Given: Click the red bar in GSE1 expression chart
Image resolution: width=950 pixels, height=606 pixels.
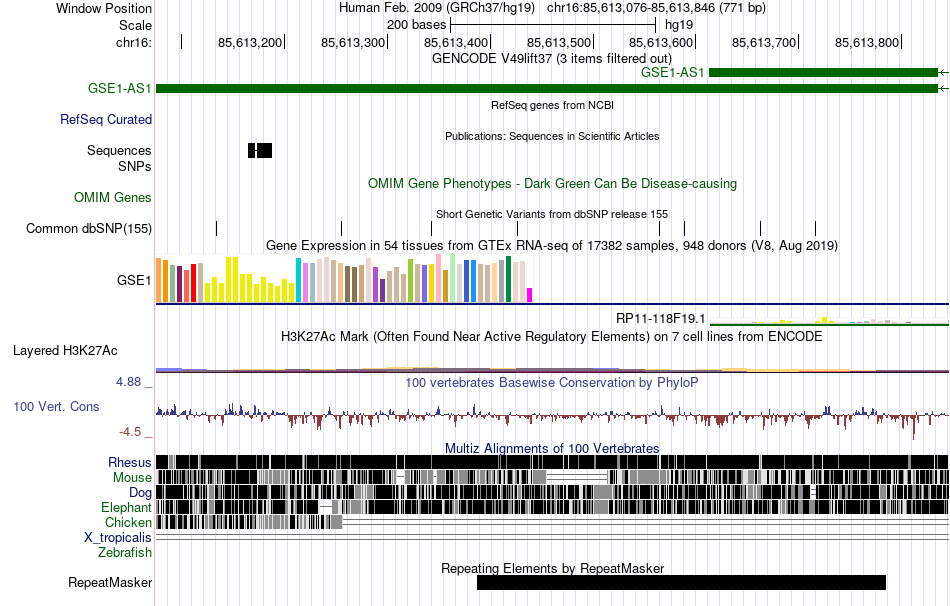Looking at the screenshot, I should [194, 283].
